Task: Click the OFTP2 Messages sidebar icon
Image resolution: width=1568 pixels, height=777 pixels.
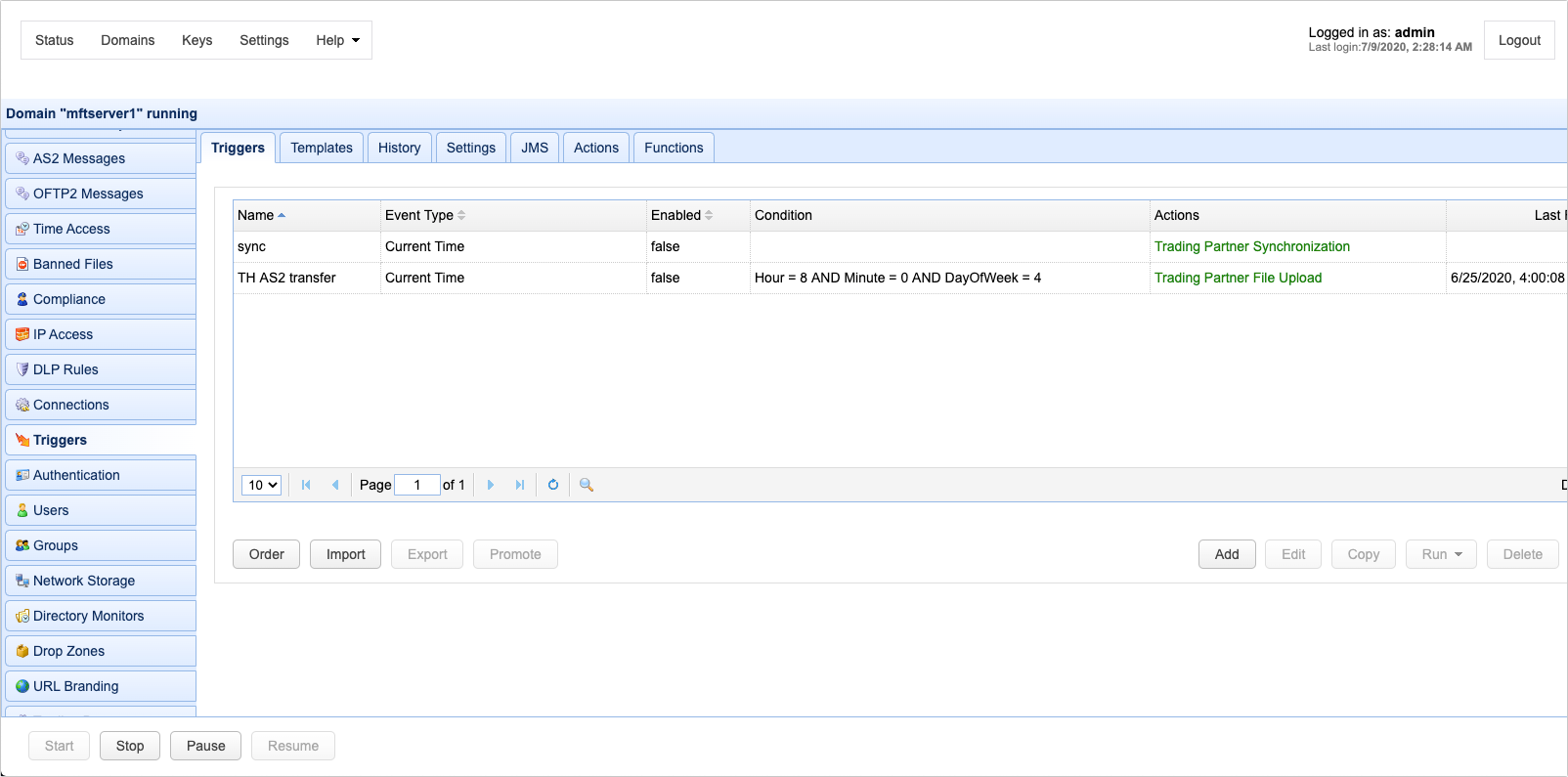Action: pos(22,194)
